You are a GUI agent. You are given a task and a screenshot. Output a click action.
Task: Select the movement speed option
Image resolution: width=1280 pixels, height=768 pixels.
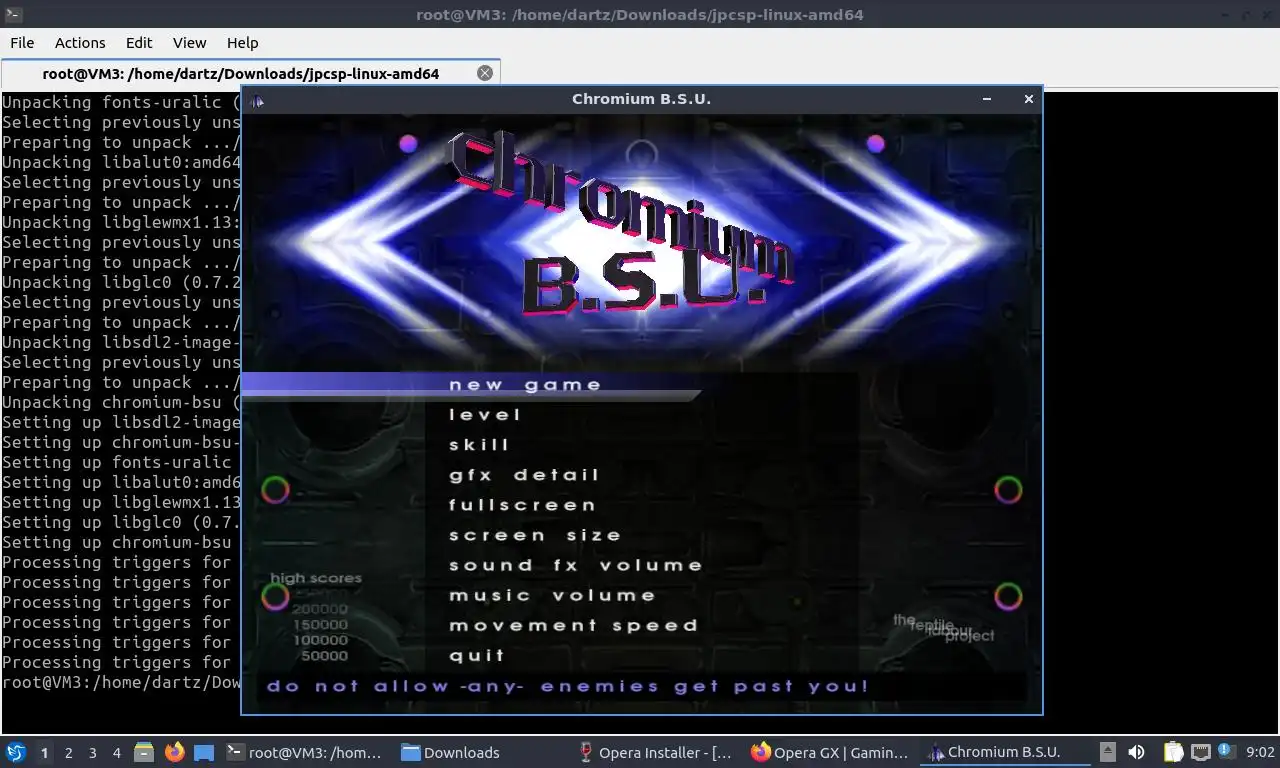coord(573,625)
